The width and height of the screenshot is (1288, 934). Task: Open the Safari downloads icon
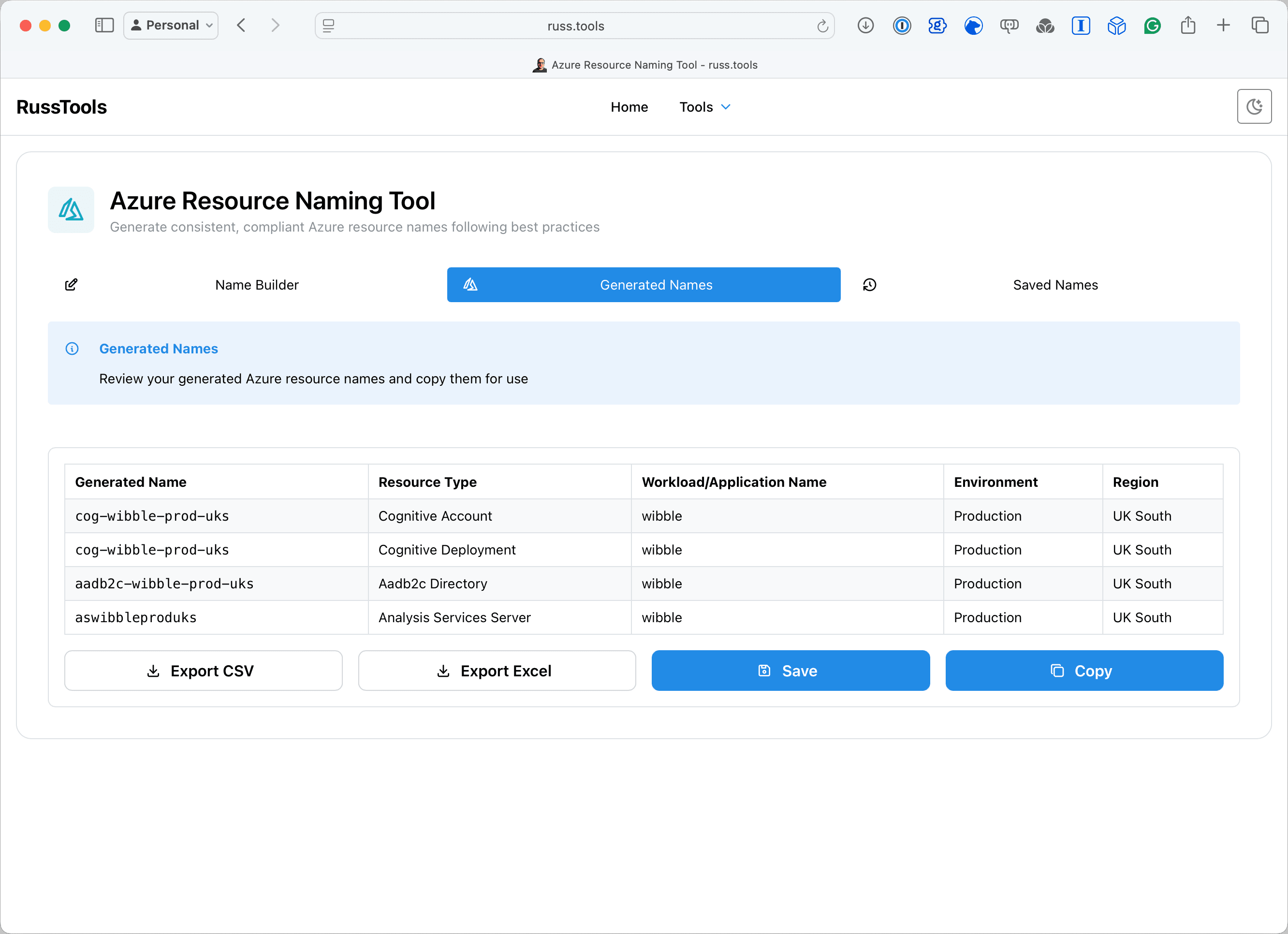pyautogui.click(x=865, y=26)
